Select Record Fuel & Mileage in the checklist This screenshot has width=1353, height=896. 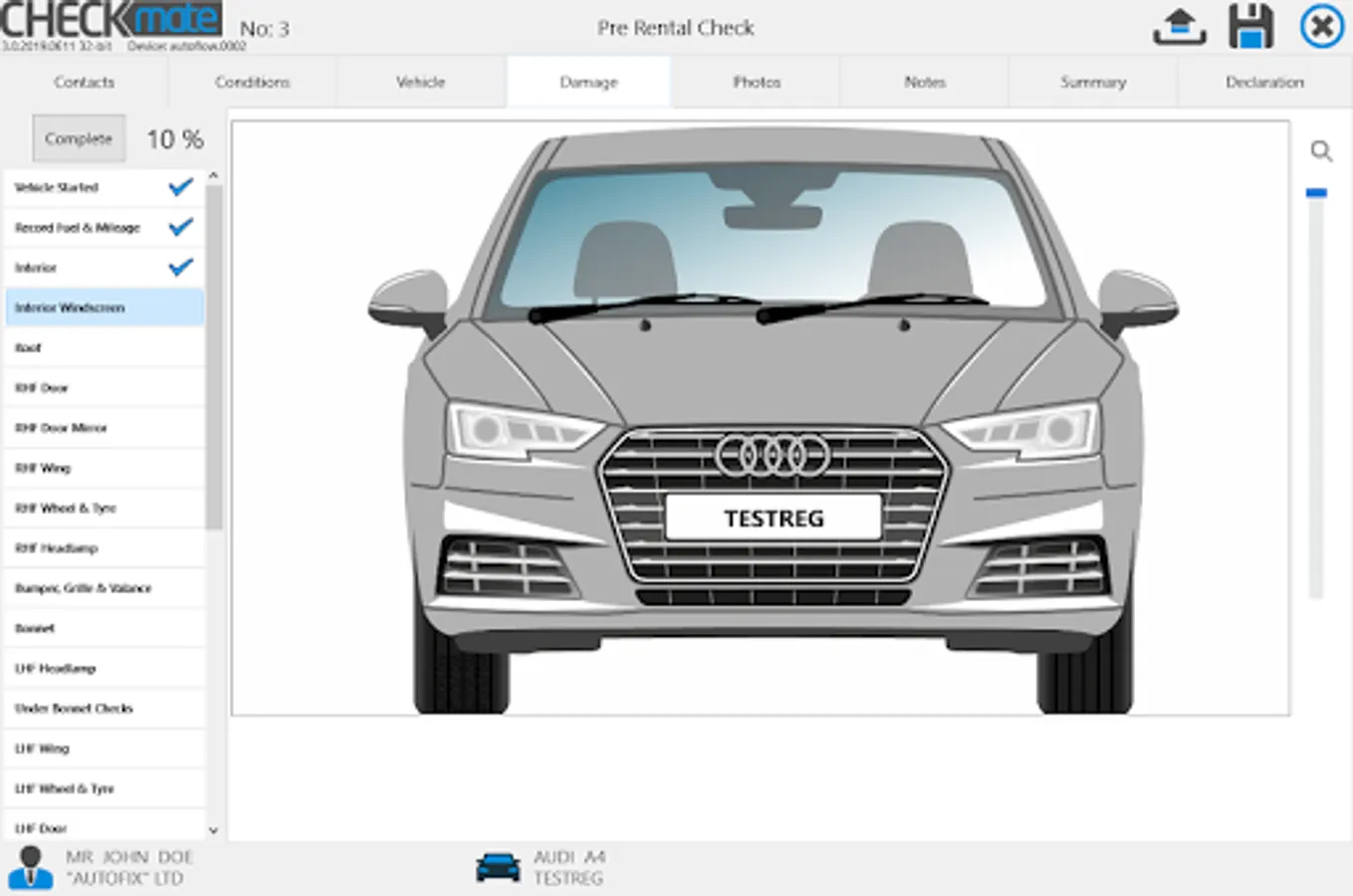pos(105,227)
